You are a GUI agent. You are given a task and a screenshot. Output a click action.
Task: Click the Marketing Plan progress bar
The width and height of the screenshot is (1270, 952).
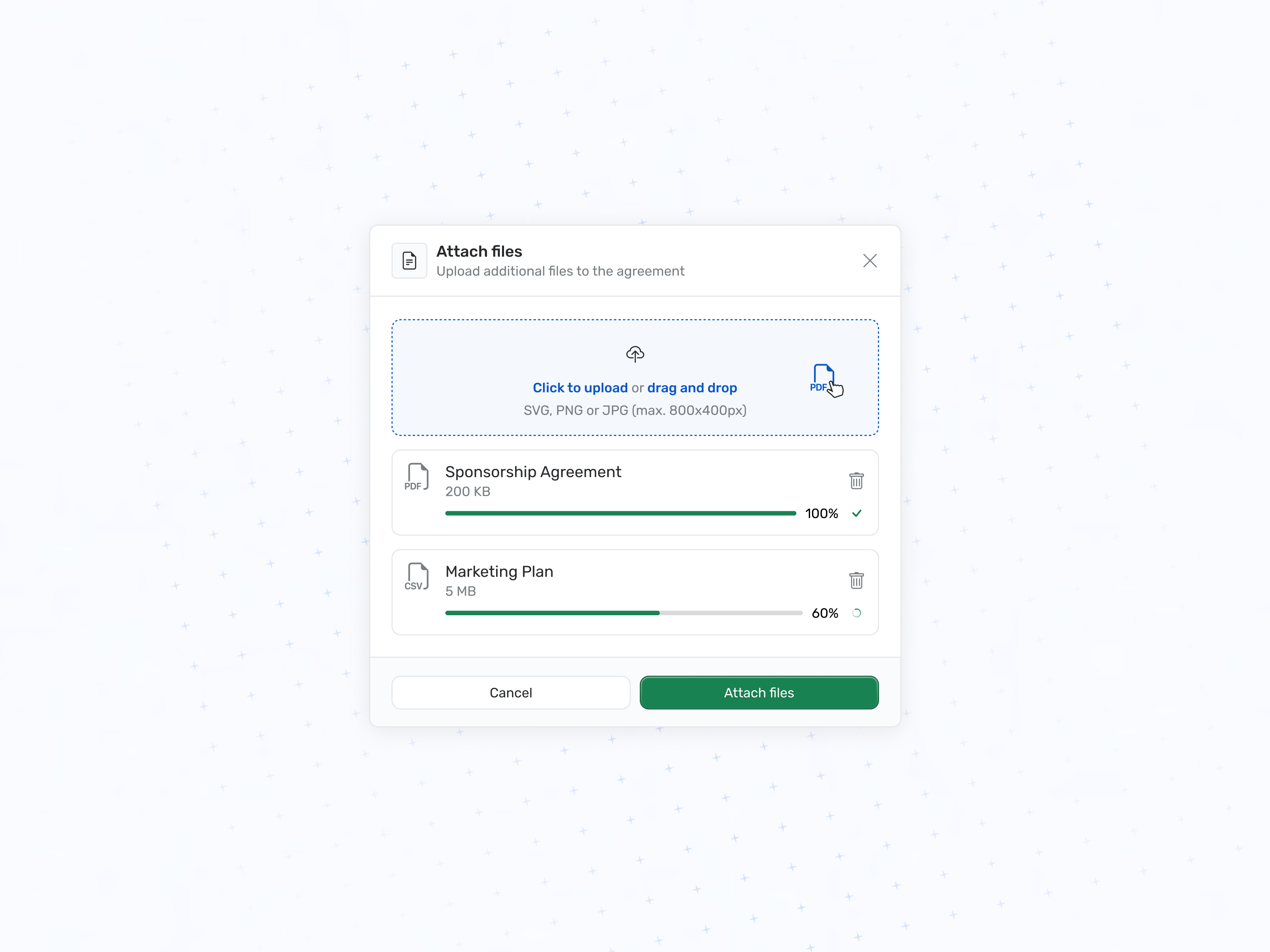pos(623,613)
